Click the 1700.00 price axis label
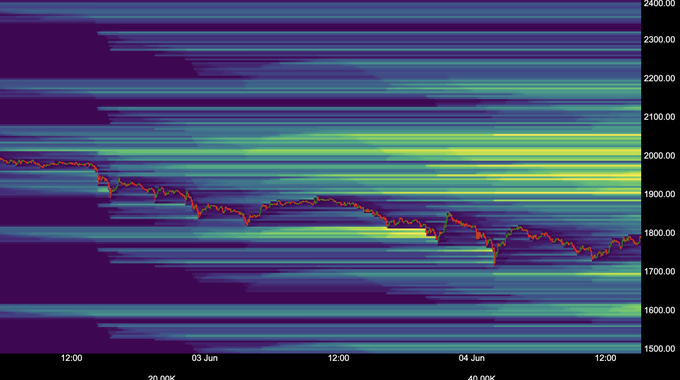Image resolution: width=680 pixels, height=380 pixels. pos(659,272)
